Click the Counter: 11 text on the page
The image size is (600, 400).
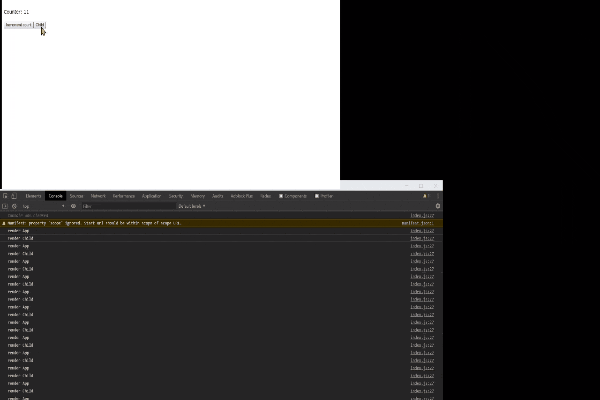(16, 12)
